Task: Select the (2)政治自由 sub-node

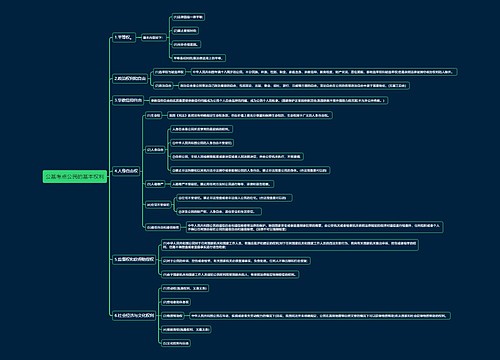Action: (x=163, y=86)
